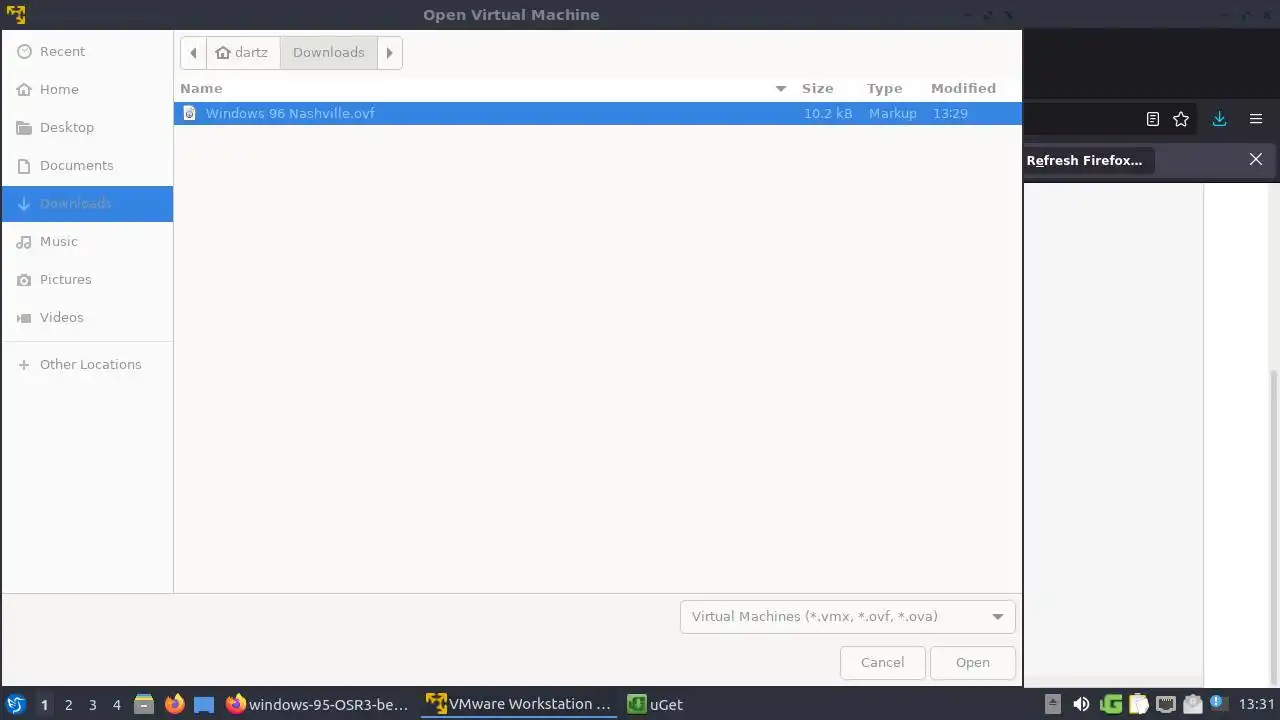Image resolution: width=1280 pixels, height=720 pixels.
Task: Open the system start menu on taskbar
Action: click(x=15, y=704)
